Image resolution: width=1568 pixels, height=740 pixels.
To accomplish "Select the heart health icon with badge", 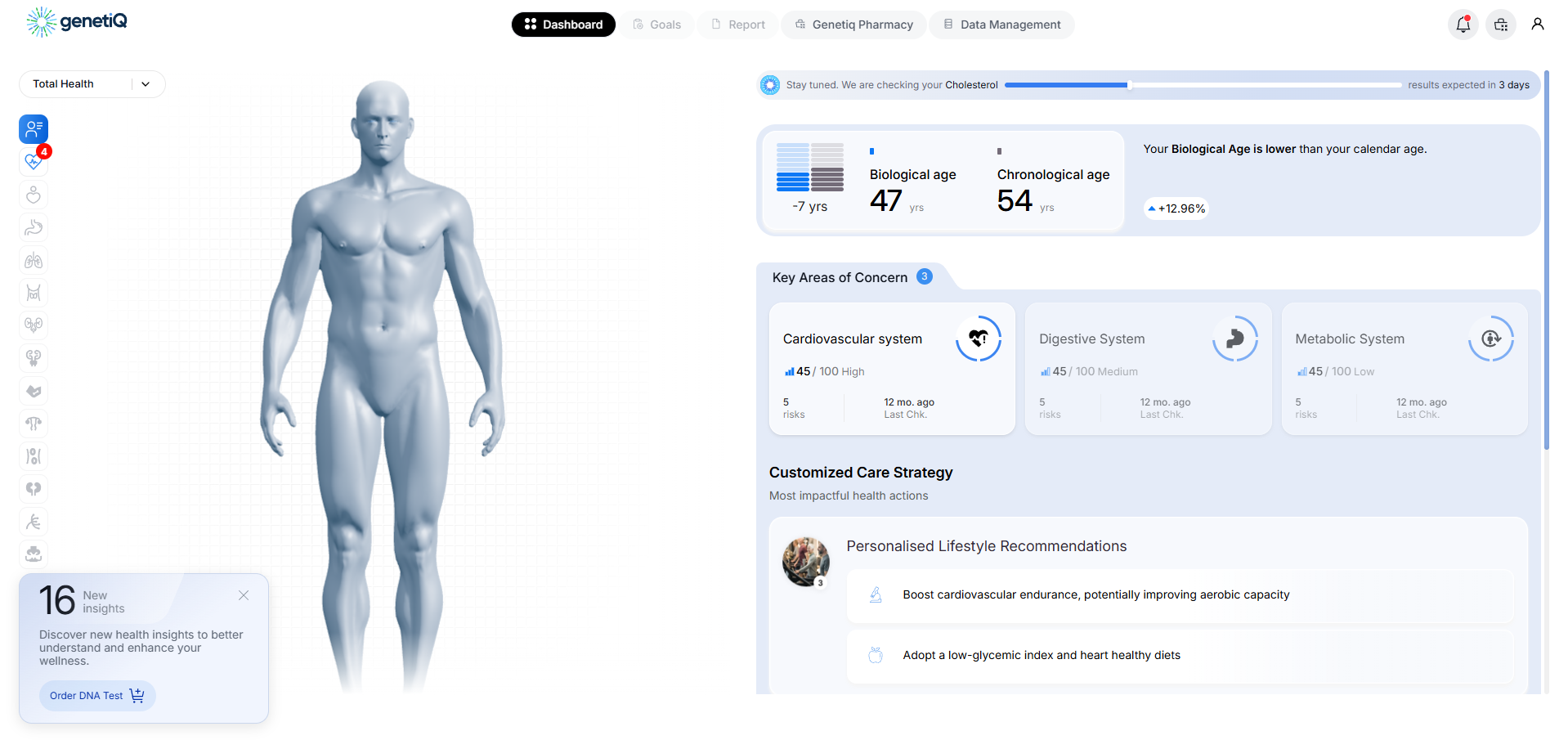I will pos(34,162).
